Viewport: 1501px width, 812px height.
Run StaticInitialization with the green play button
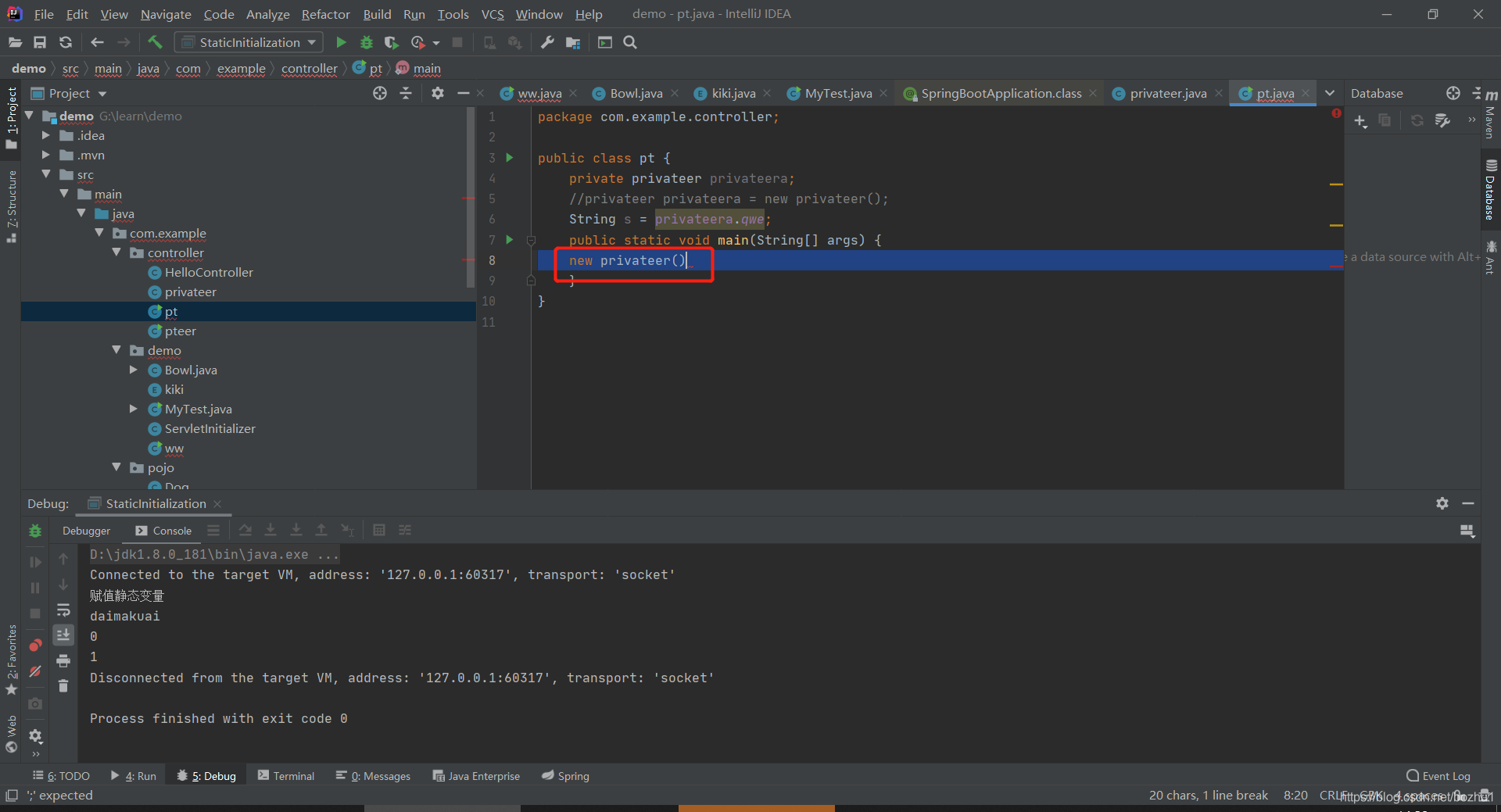(341, 42)
